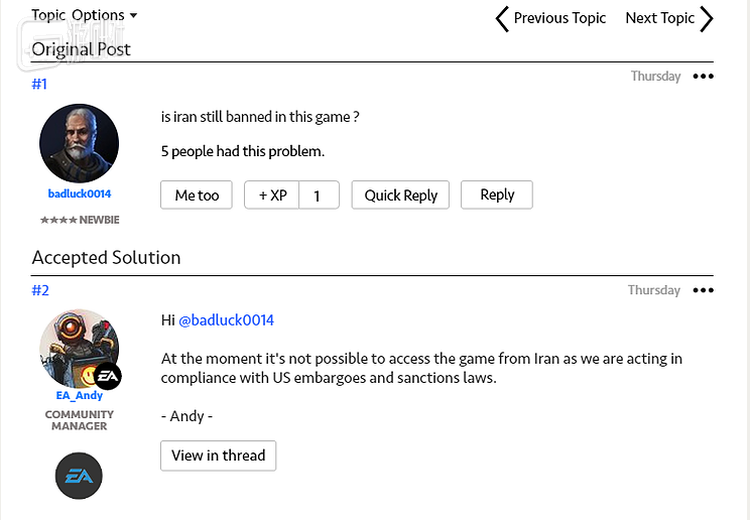This screenshot has height=520, width=750.
Task: Open three-dot menu on post #2
Action: [703, 291]
